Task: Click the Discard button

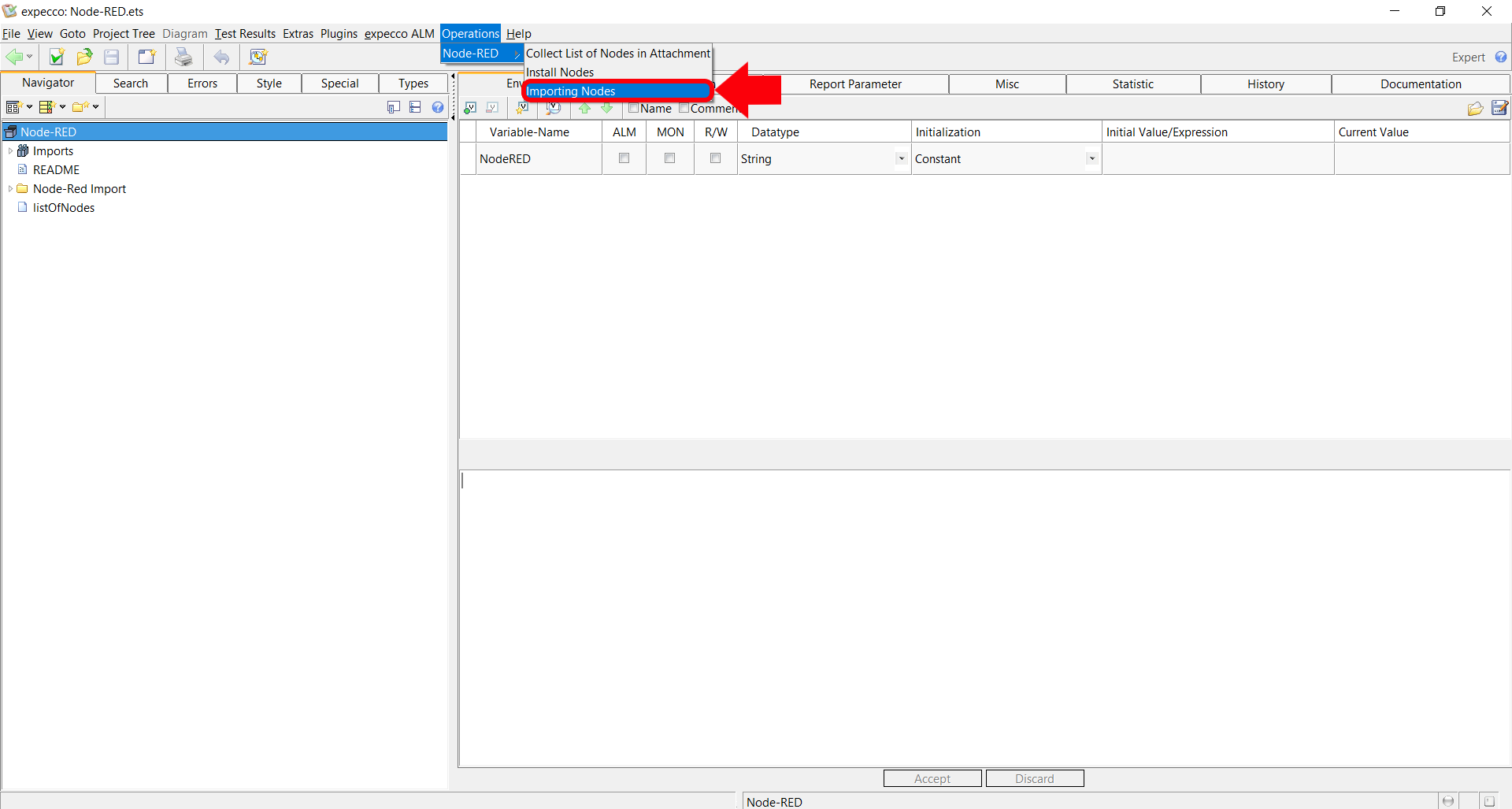Action: pos(1034,778)
